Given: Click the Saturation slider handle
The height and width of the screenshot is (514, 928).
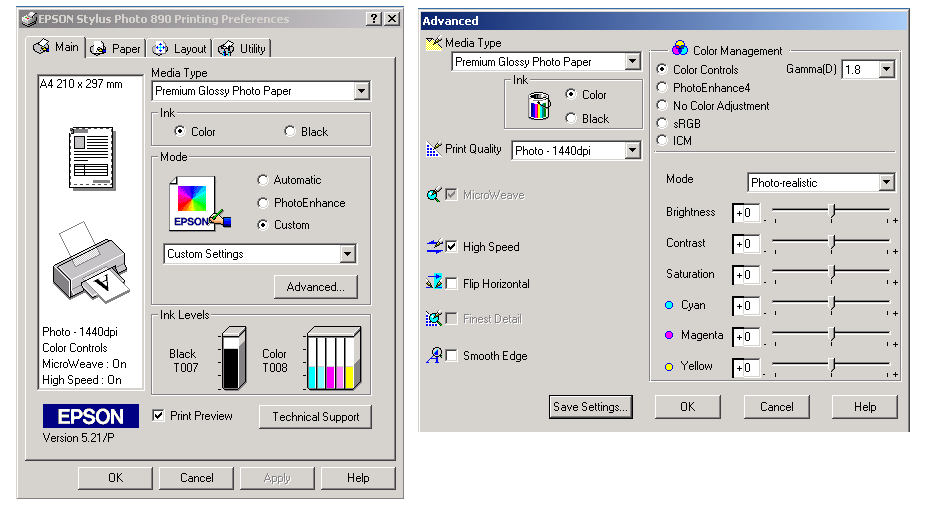Looking at the screenshot, I should coord(832,274).
